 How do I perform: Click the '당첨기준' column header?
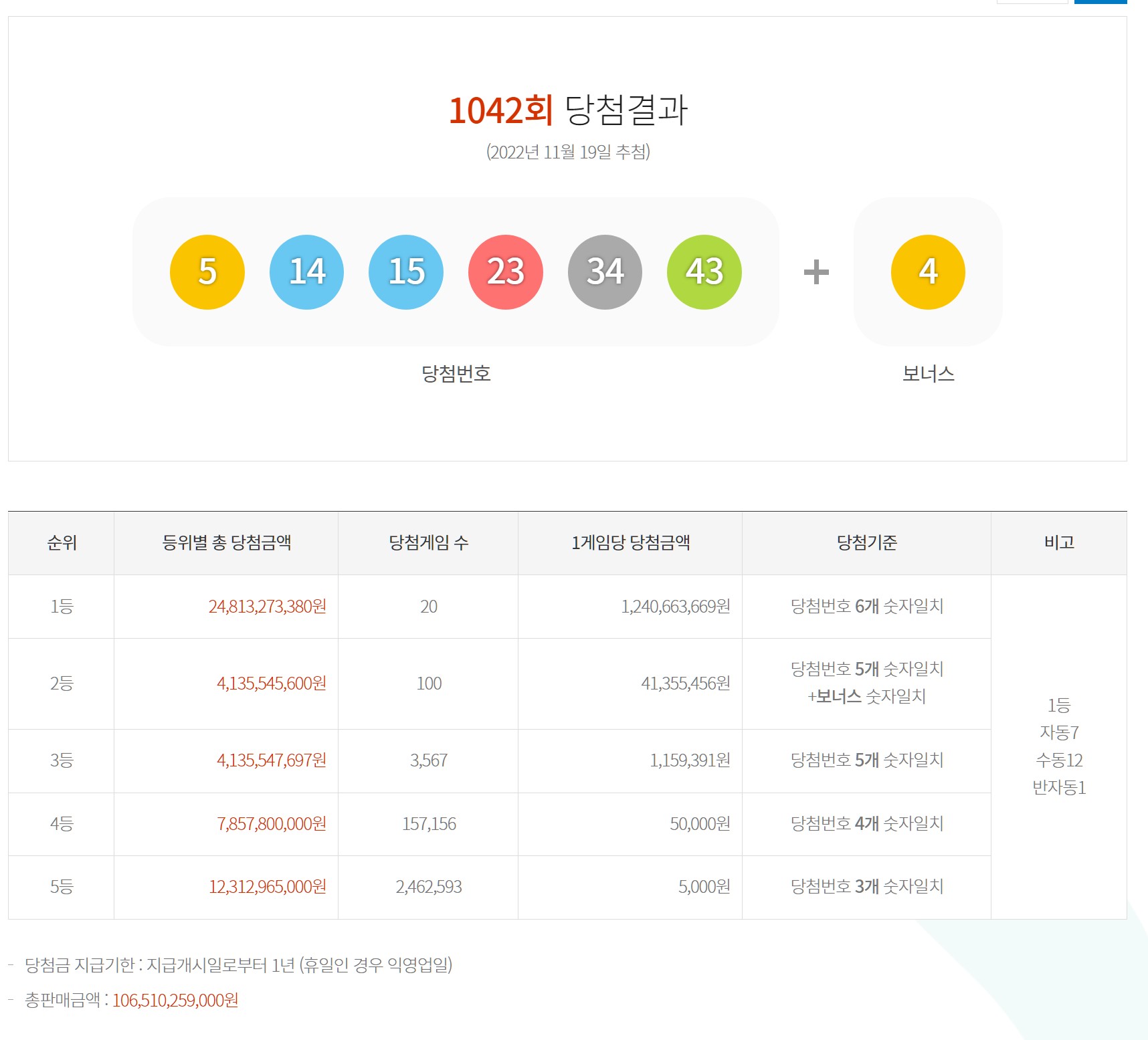pyautogui.click(x=867, y=542)
